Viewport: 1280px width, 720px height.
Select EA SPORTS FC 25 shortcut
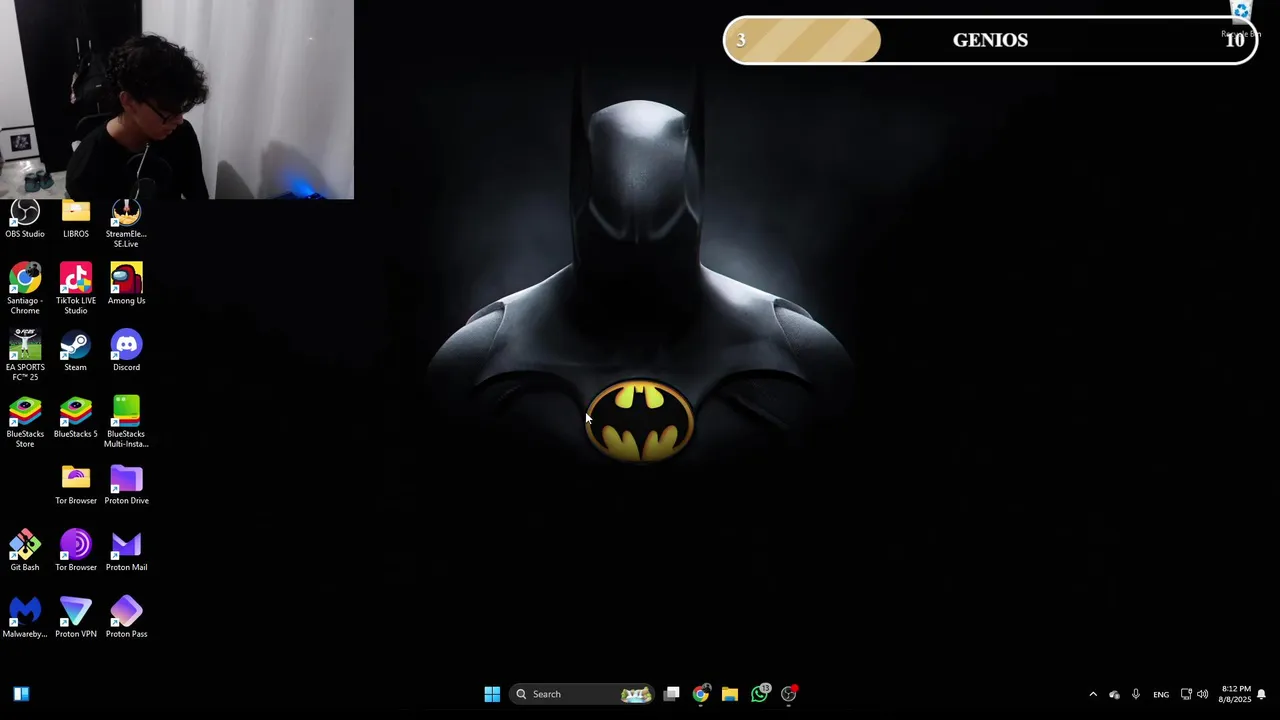(x=25, y=355)
